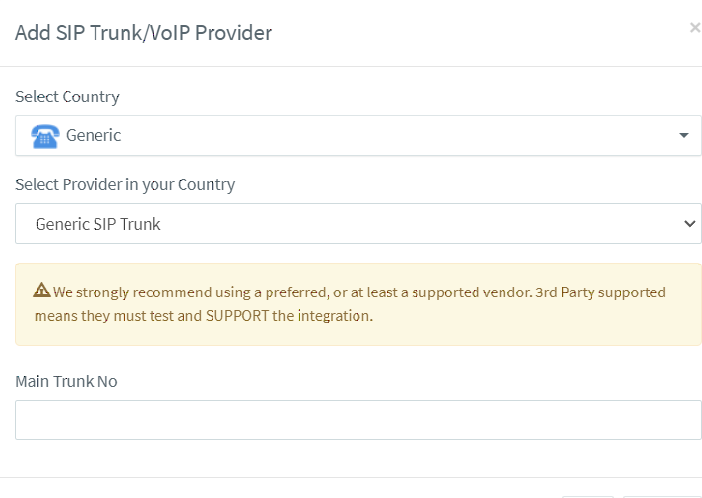This screenshot has width=702, height=498.
Task: Focus the Main Trunk No input field
Action: coord(358,420)
